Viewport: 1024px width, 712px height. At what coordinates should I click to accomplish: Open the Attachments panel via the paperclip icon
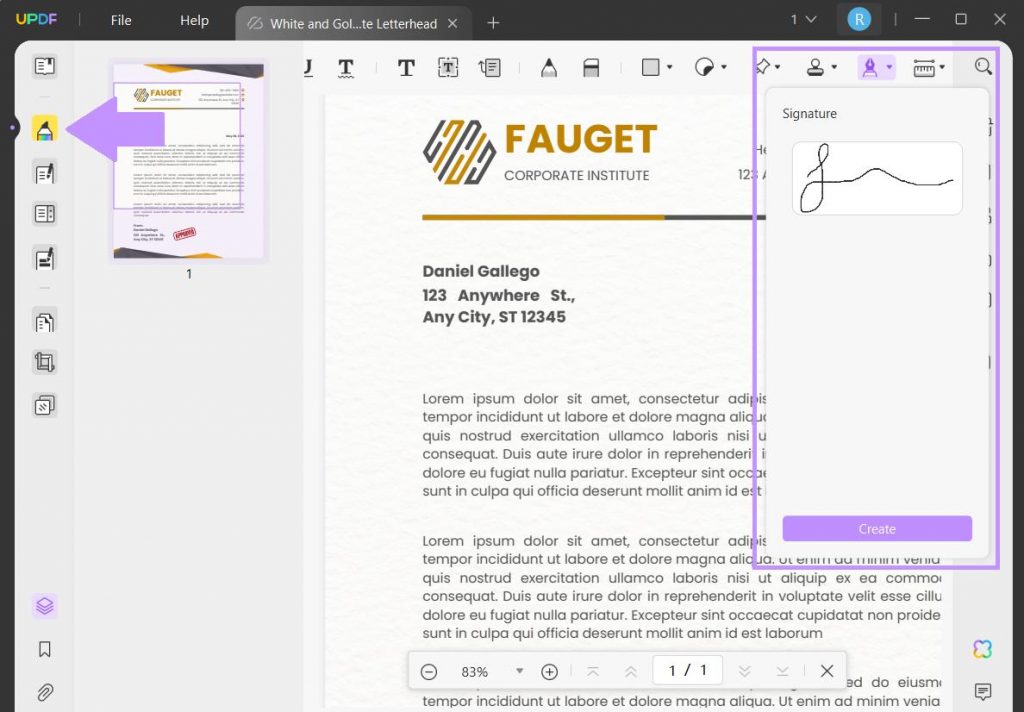(x=44, y=692)
